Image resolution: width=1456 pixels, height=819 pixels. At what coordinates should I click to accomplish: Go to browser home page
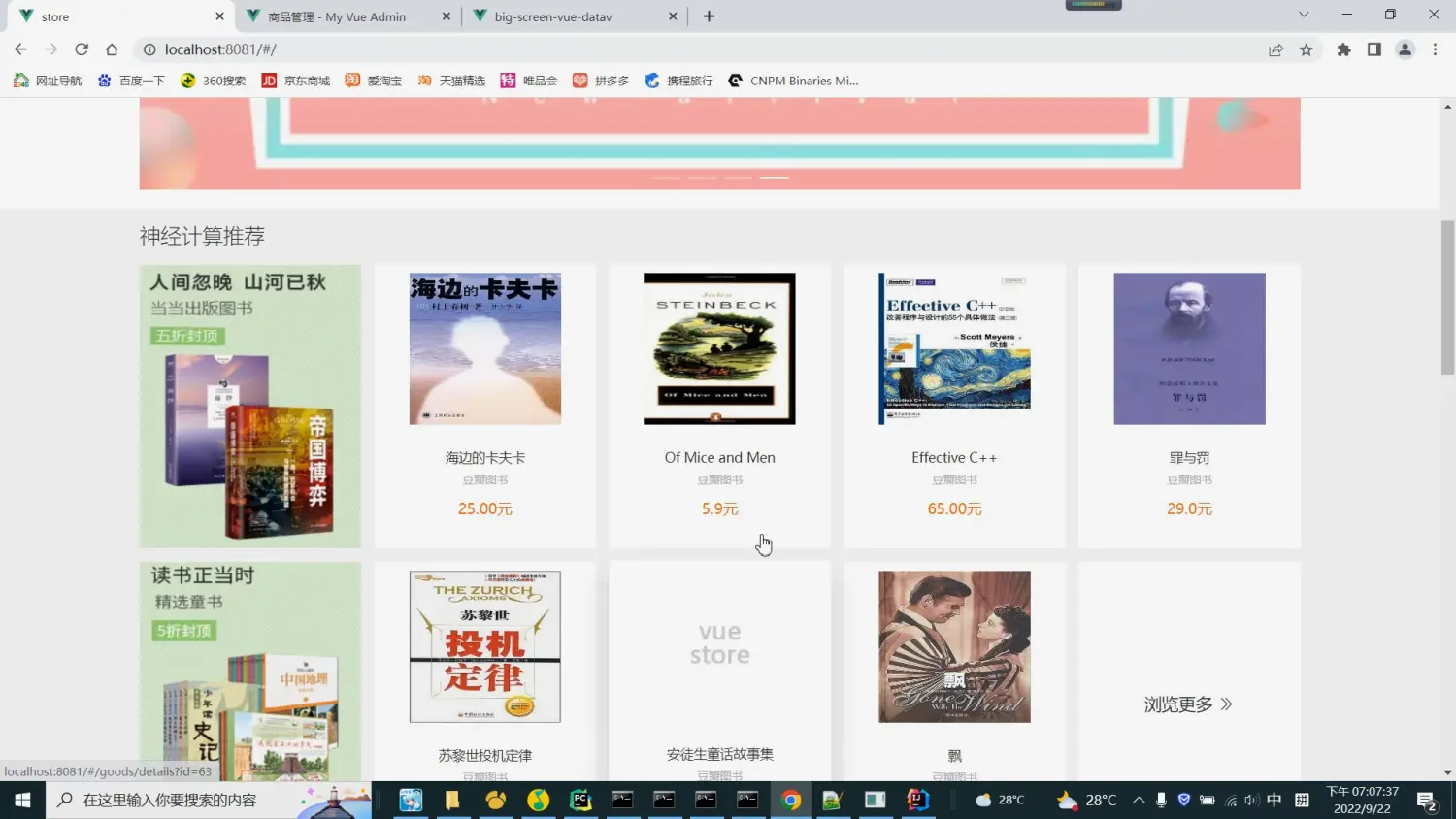coord(112,49)
